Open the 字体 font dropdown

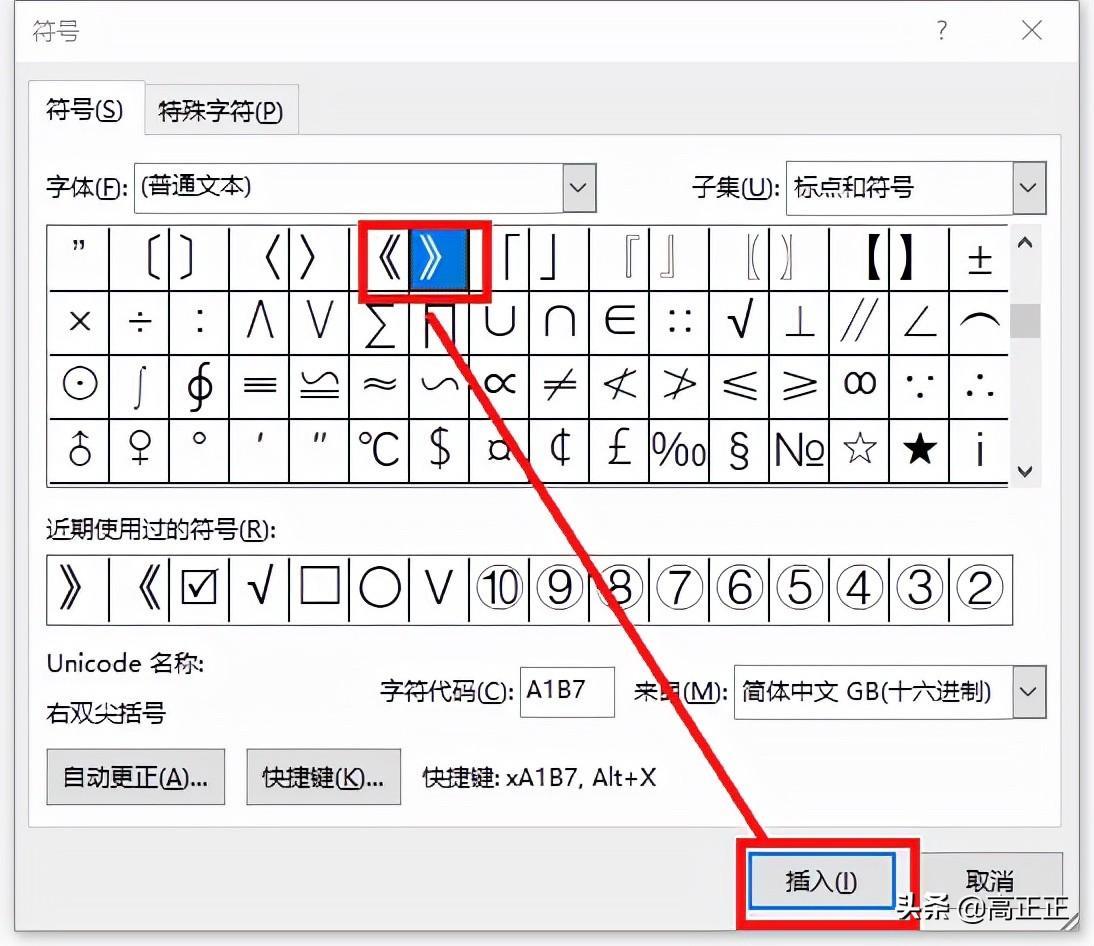[578, 187]
